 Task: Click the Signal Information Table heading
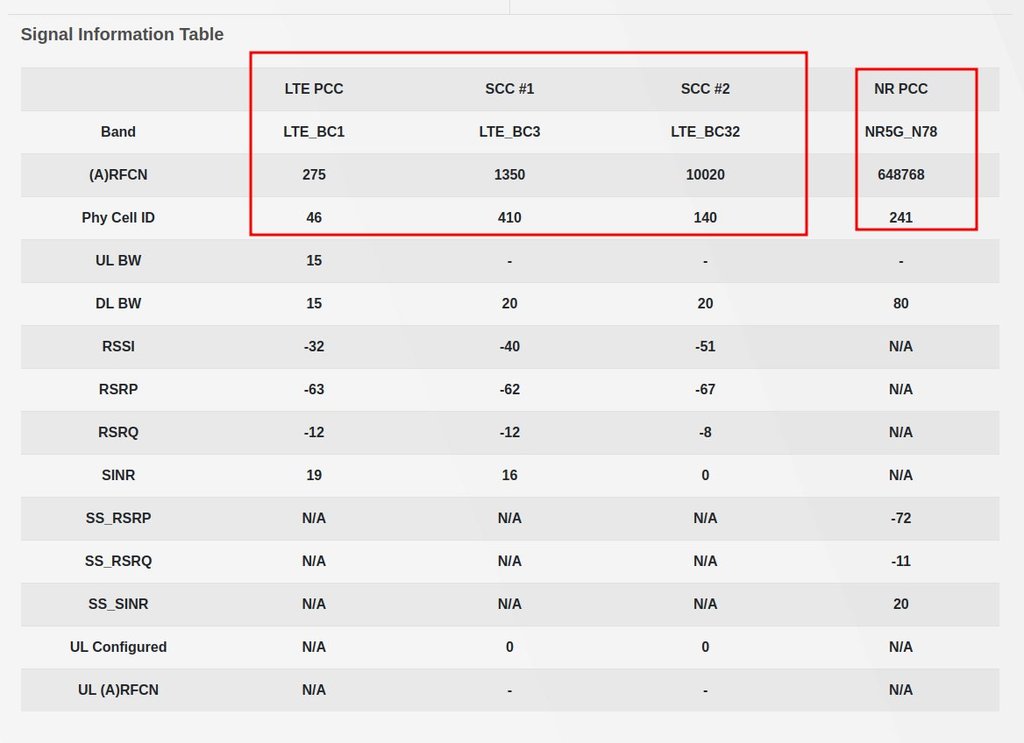pos(122,35)
